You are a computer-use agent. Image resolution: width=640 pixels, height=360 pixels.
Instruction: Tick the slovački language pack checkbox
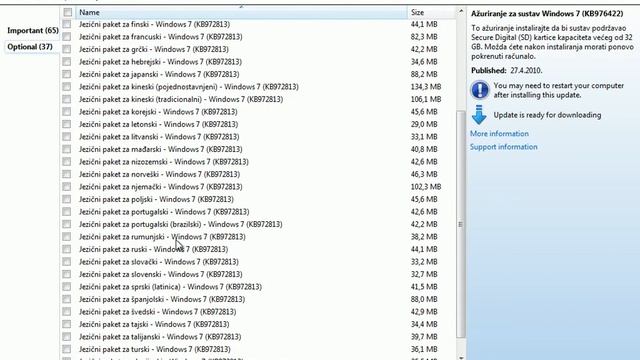click(67, 262)
